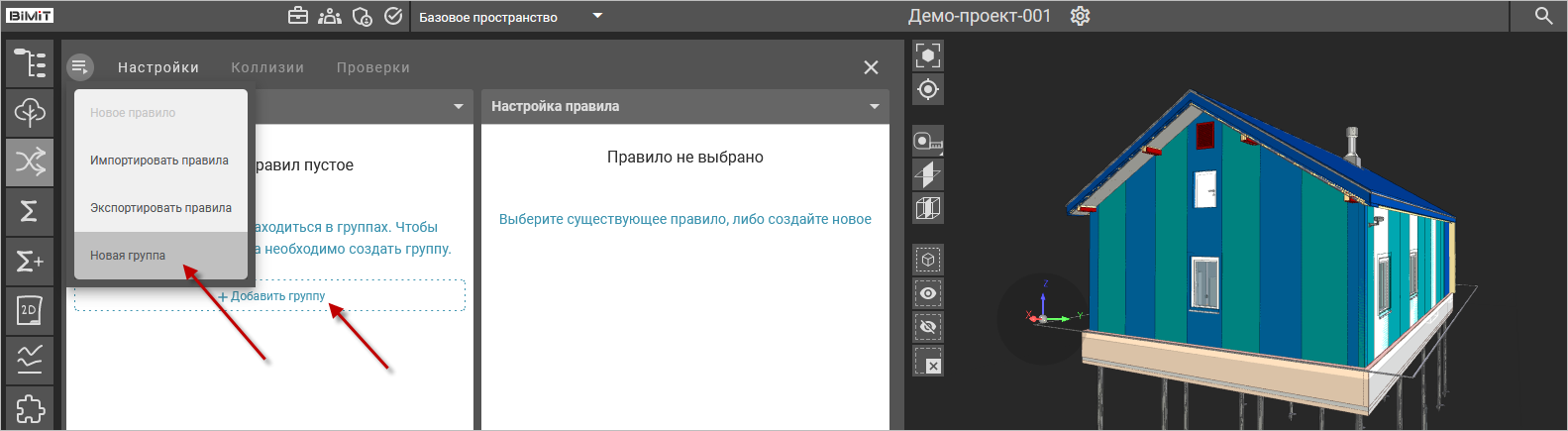Open the sigma plus sidebar icon
The image size is (1568, 431).
click(30, 261)
